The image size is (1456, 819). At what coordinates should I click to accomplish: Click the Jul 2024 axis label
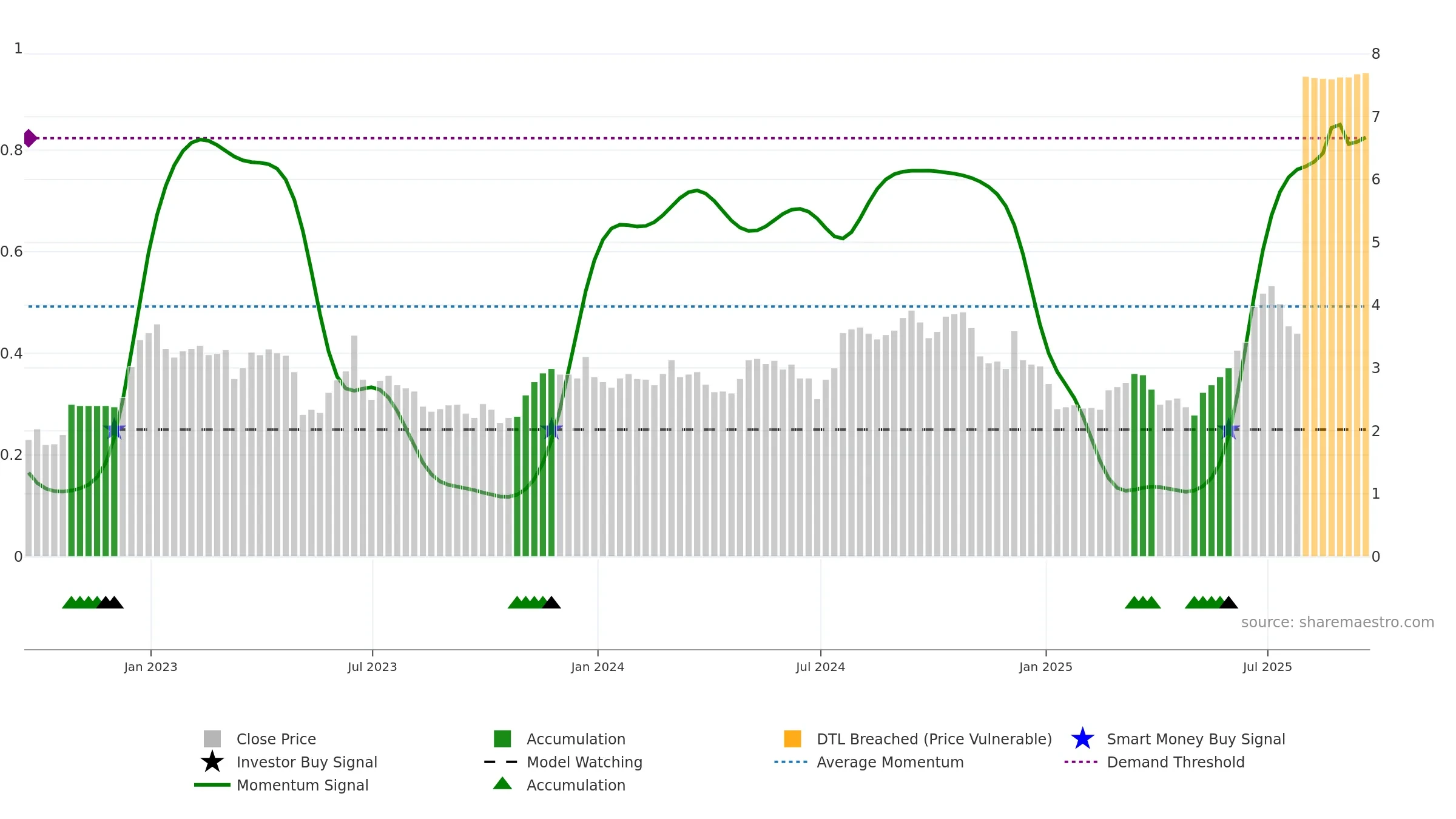(x=820, y=667)
